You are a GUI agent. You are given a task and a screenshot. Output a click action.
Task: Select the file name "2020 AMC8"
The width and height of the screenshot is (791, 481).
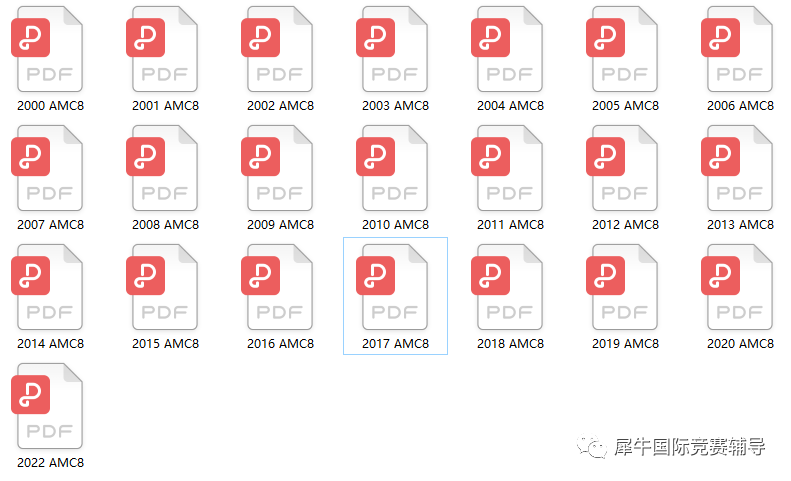coord(741,344)
